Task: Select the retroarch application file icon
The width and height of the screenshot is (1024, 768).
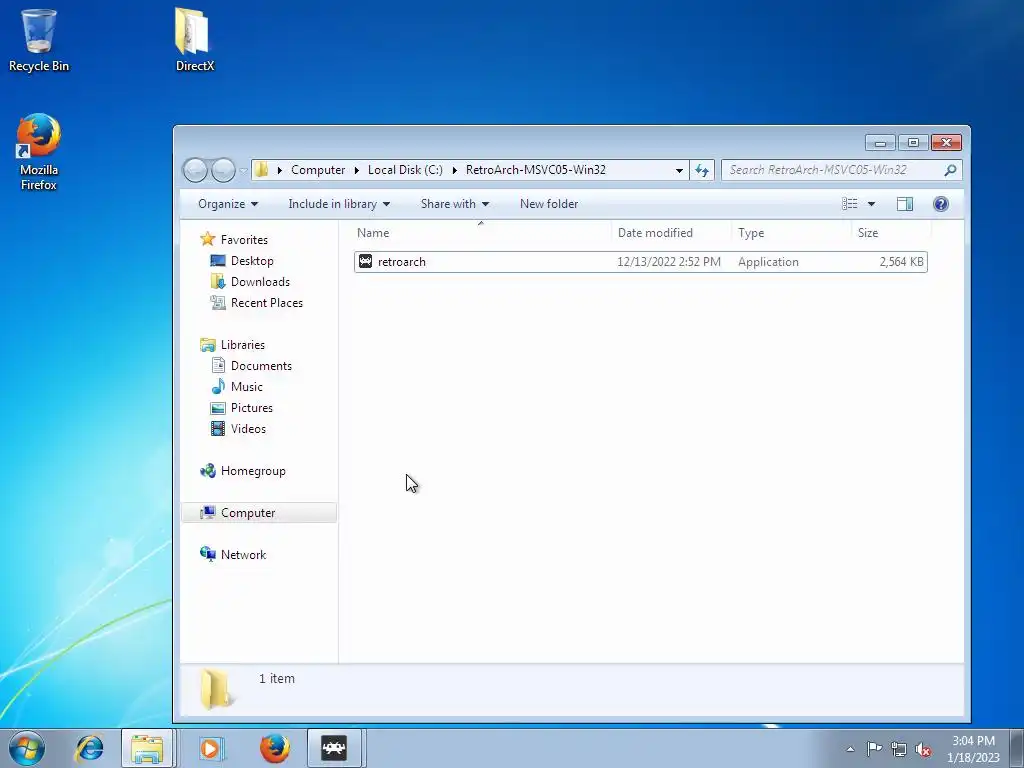Action: [x=366, y=262]
